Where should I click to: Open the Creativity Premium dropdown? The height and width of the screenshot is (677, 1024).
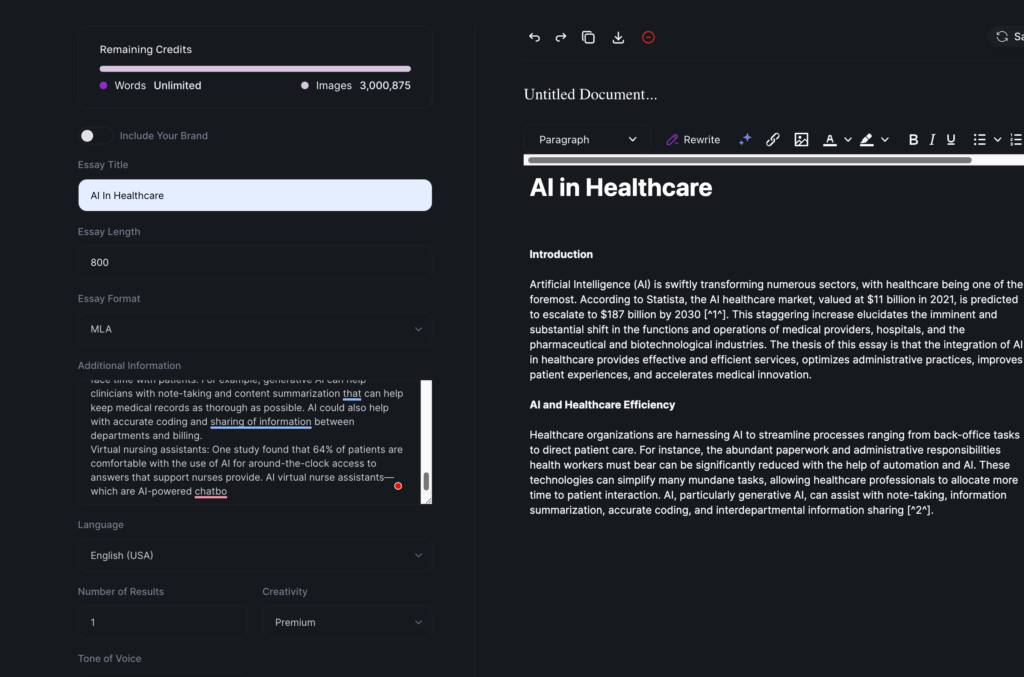pyautogui.click(x=347, y=622)
